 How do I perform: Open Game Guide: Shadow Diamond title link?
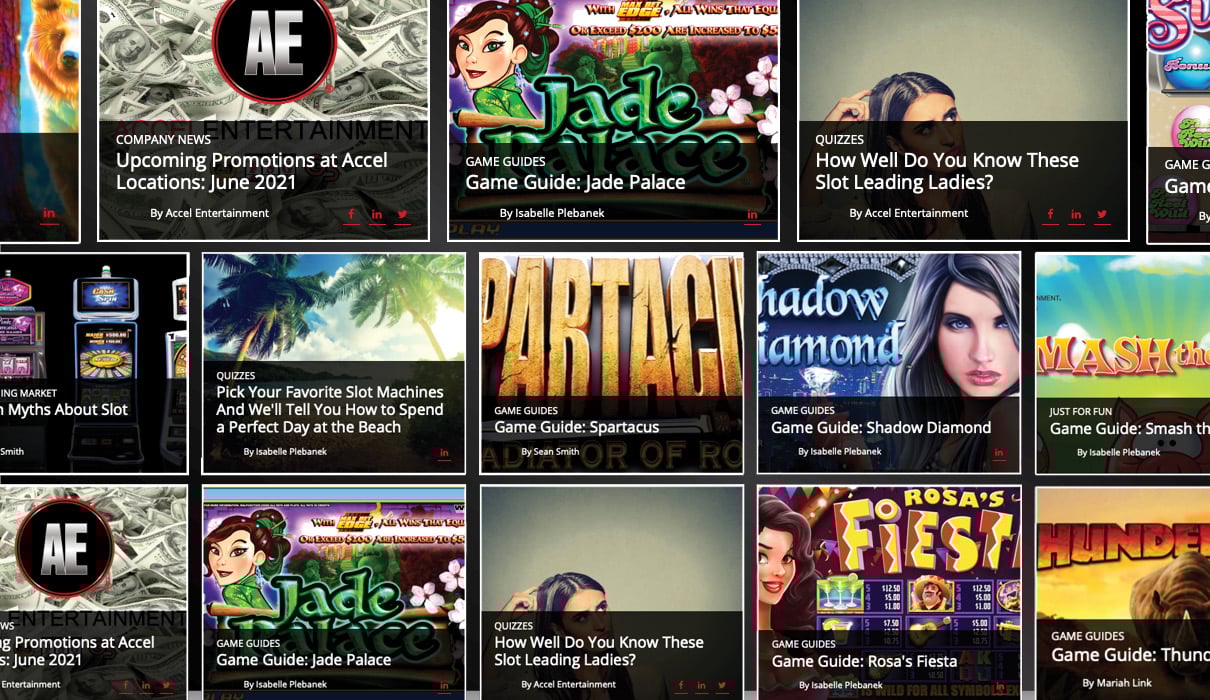pyautogui.click(x=880, y=428)
